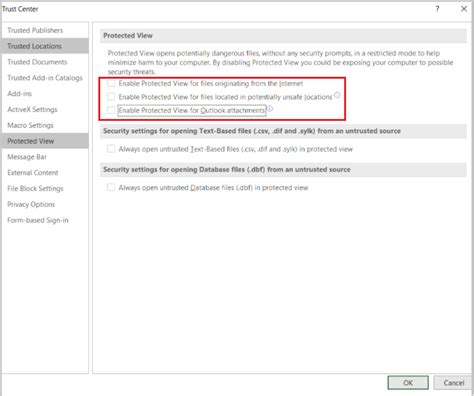
Task: Cancel the Trust Center changes
Action: [454, 383]
